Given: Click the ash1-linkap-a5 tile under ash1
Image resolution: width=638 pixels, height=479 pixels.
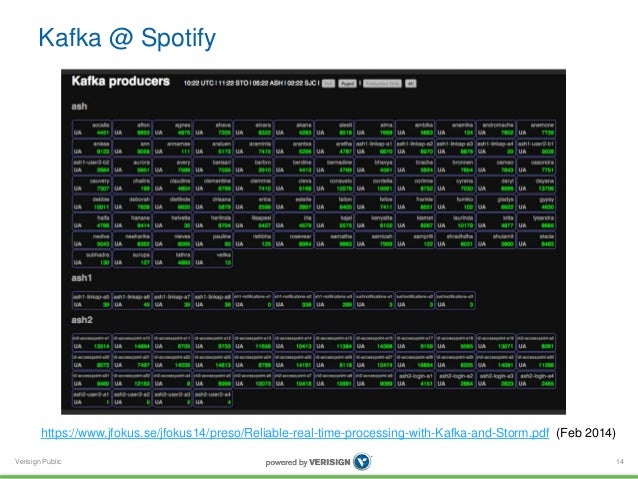Looking at the screenshot, I should (x=92, y=301).
